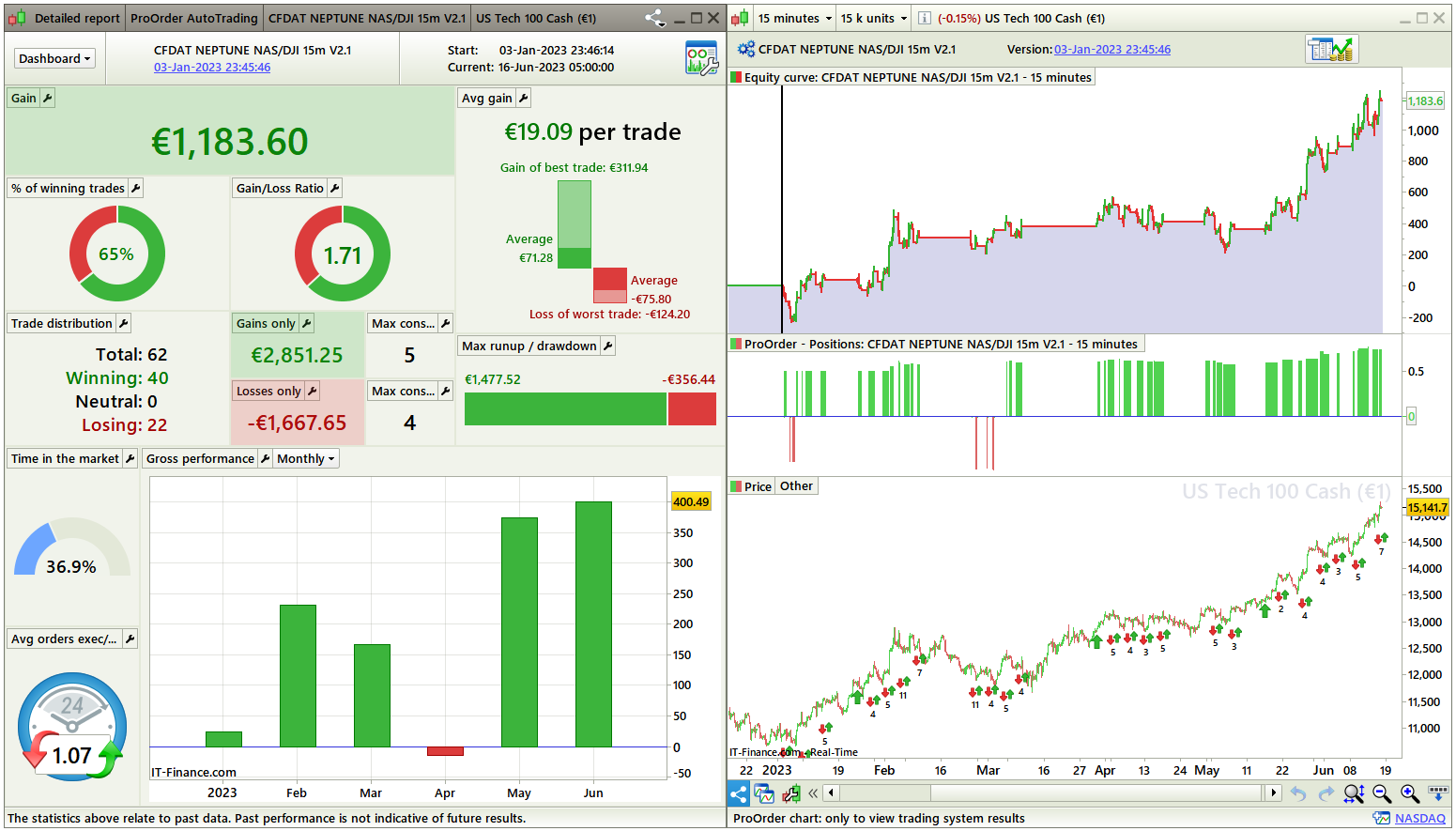Select the US Tech 100 Cash (€1) tab
This screenshot has width=1456, height=831.
(536, 18)
